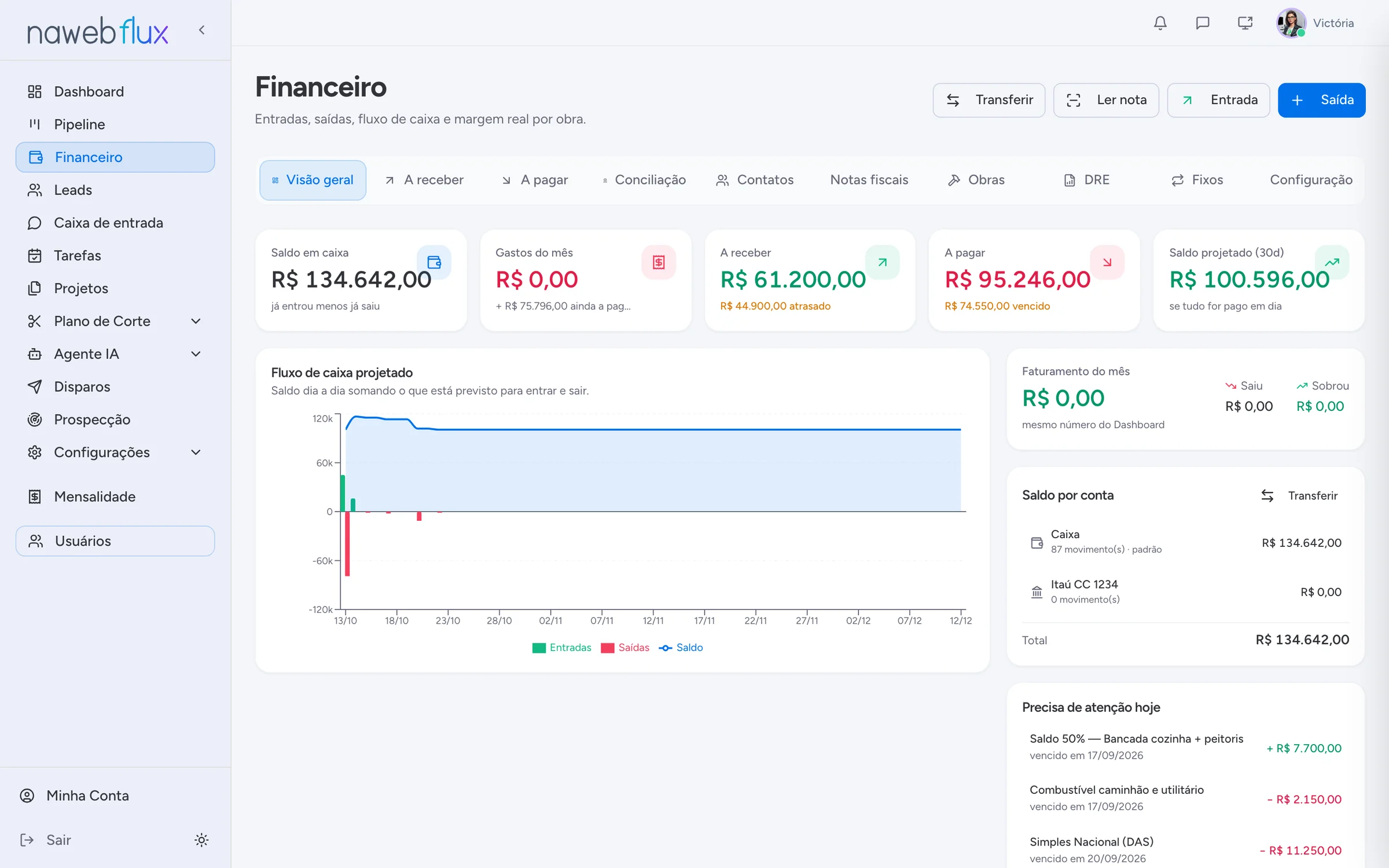Click the Saldo em caixa R$ 134.642,00 value
Image resolution: width=1389 pixels, height=868 pixels.
click(351, 279)
